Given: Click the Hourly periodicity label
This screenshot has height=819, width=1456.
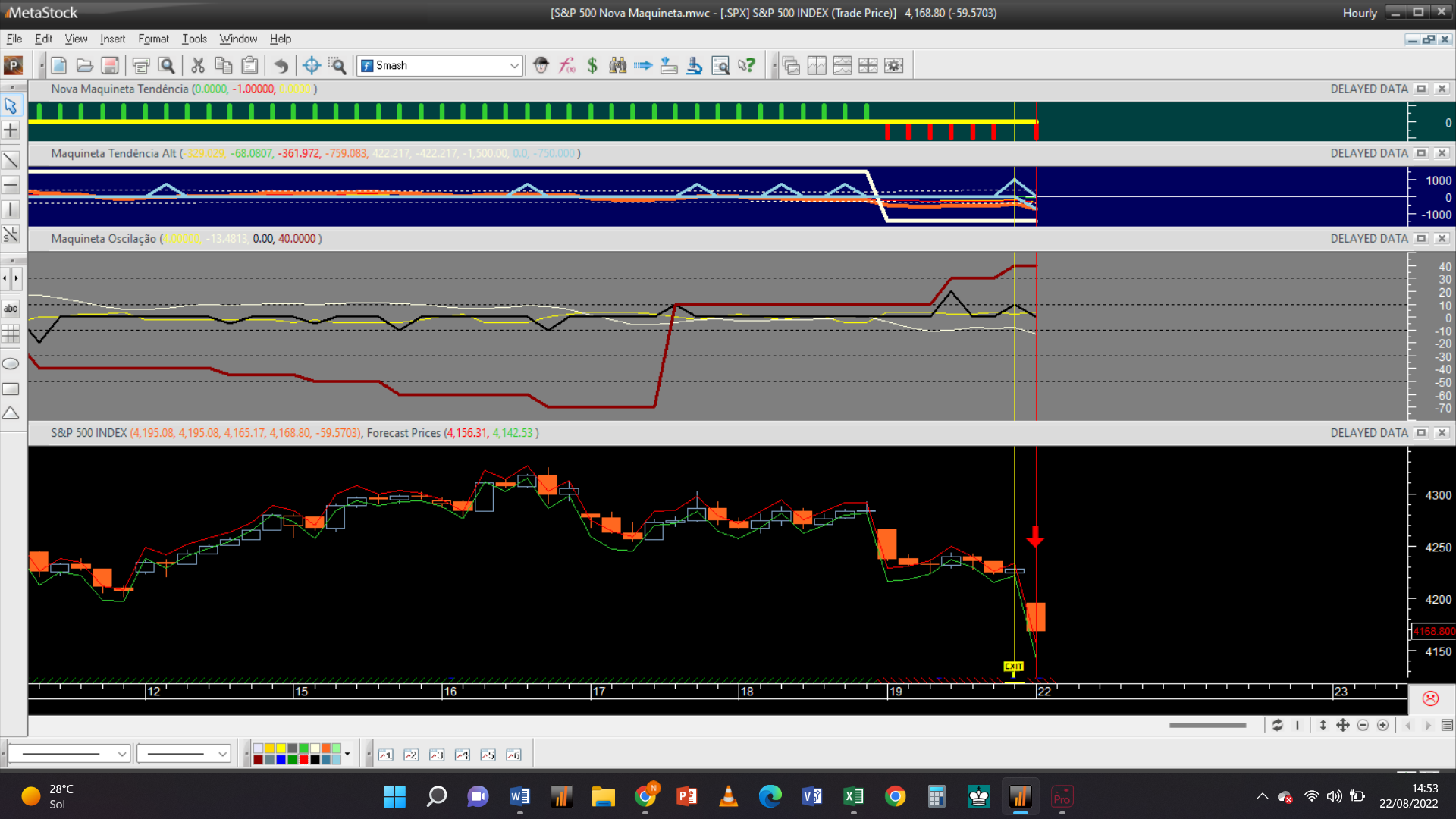Looking at the screenshot, I should click(1359, 13).
